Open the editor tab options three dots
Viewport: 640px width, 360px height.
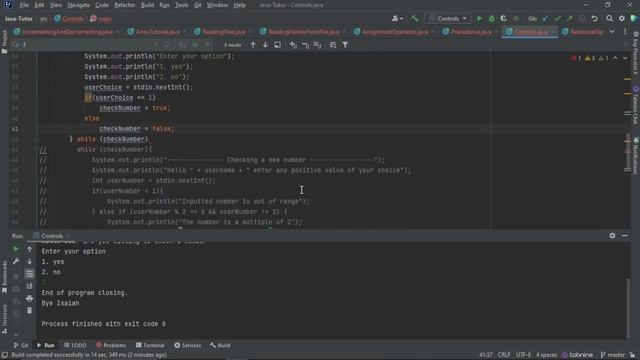point(625,32)
